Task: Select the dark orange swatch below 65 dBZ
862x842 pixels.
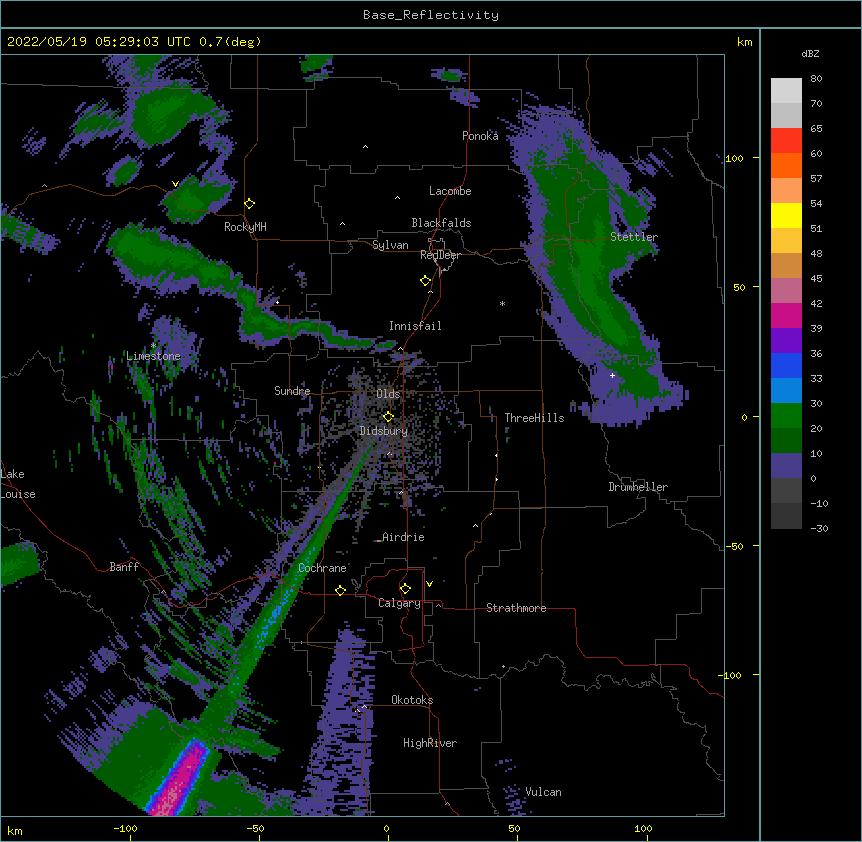Action: point(786,165)
